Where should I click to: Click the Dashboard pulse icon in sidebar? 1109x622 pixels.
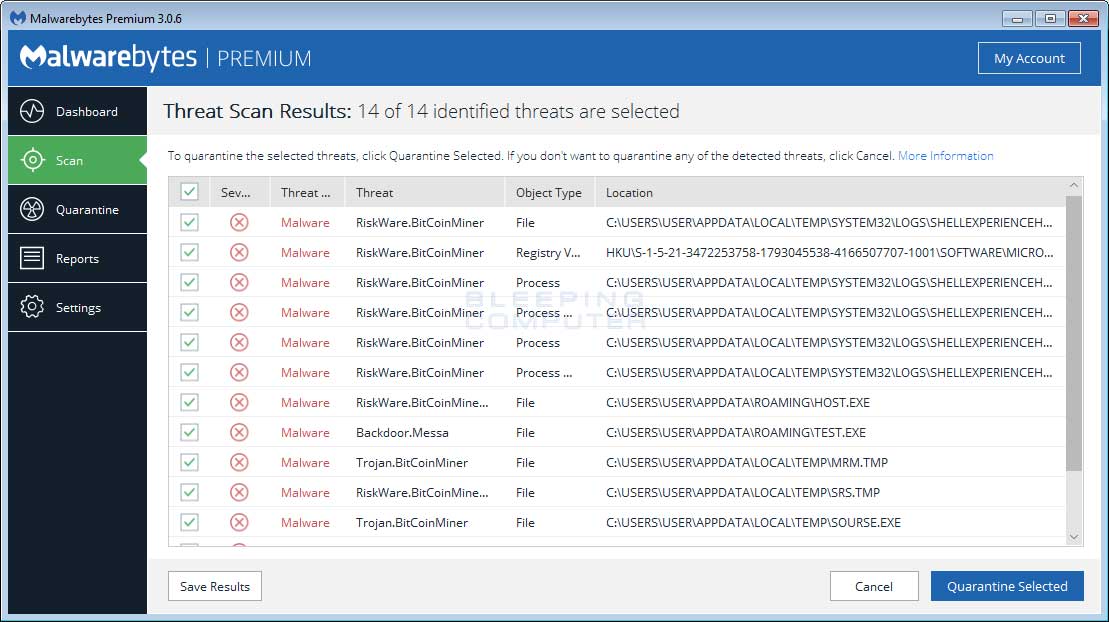(32, 111)
